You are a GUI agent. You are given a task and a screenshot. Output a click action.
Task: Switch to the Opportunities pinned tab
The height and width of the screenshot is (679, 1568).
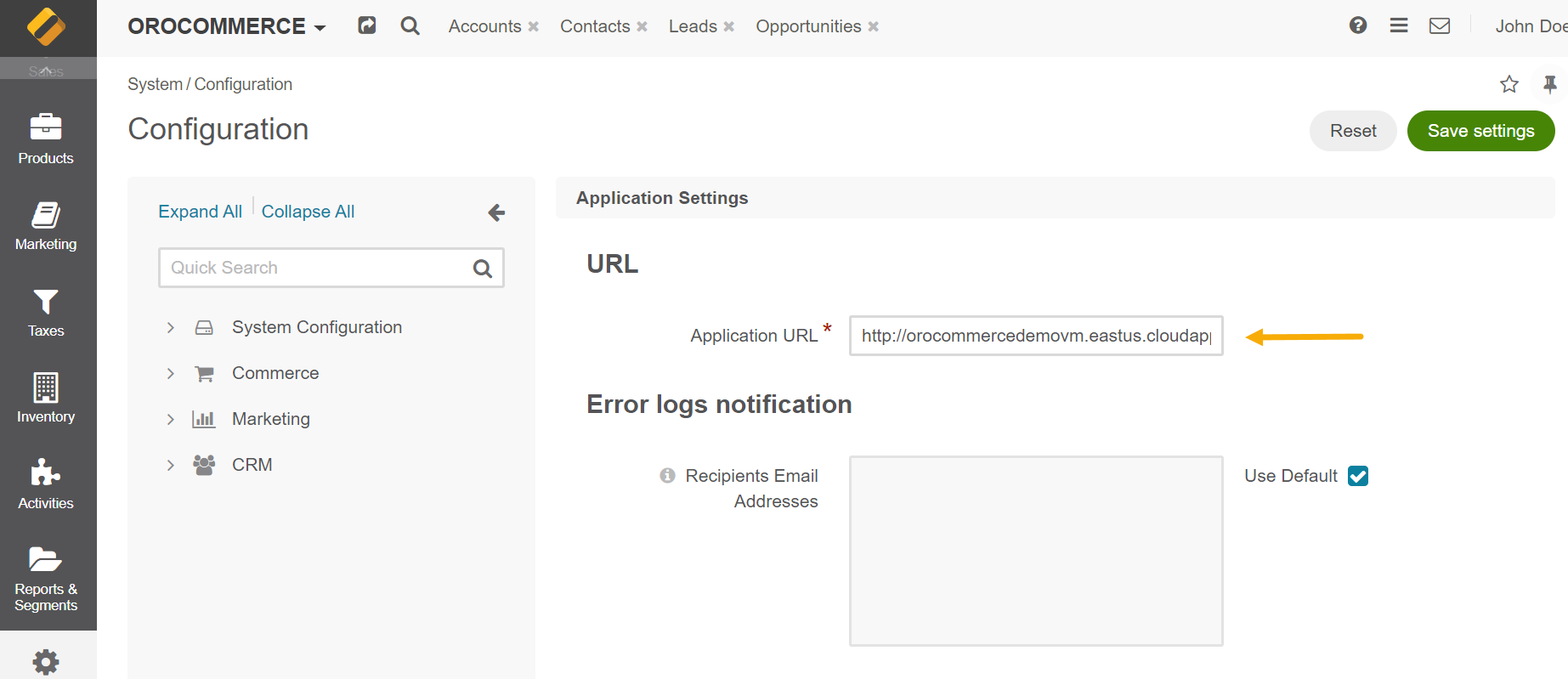(808, 26)
